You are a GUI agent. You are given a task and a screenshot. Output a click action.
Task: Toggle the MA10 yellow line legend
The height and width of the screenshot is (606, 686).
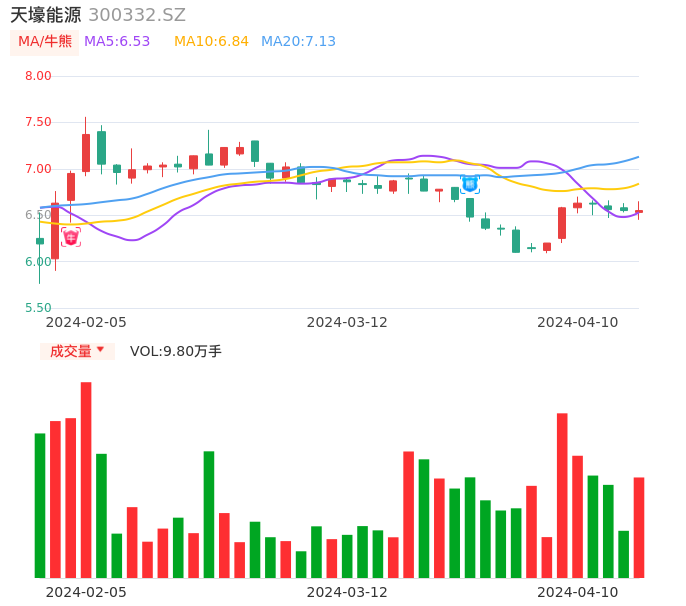(x=211, y=42)
